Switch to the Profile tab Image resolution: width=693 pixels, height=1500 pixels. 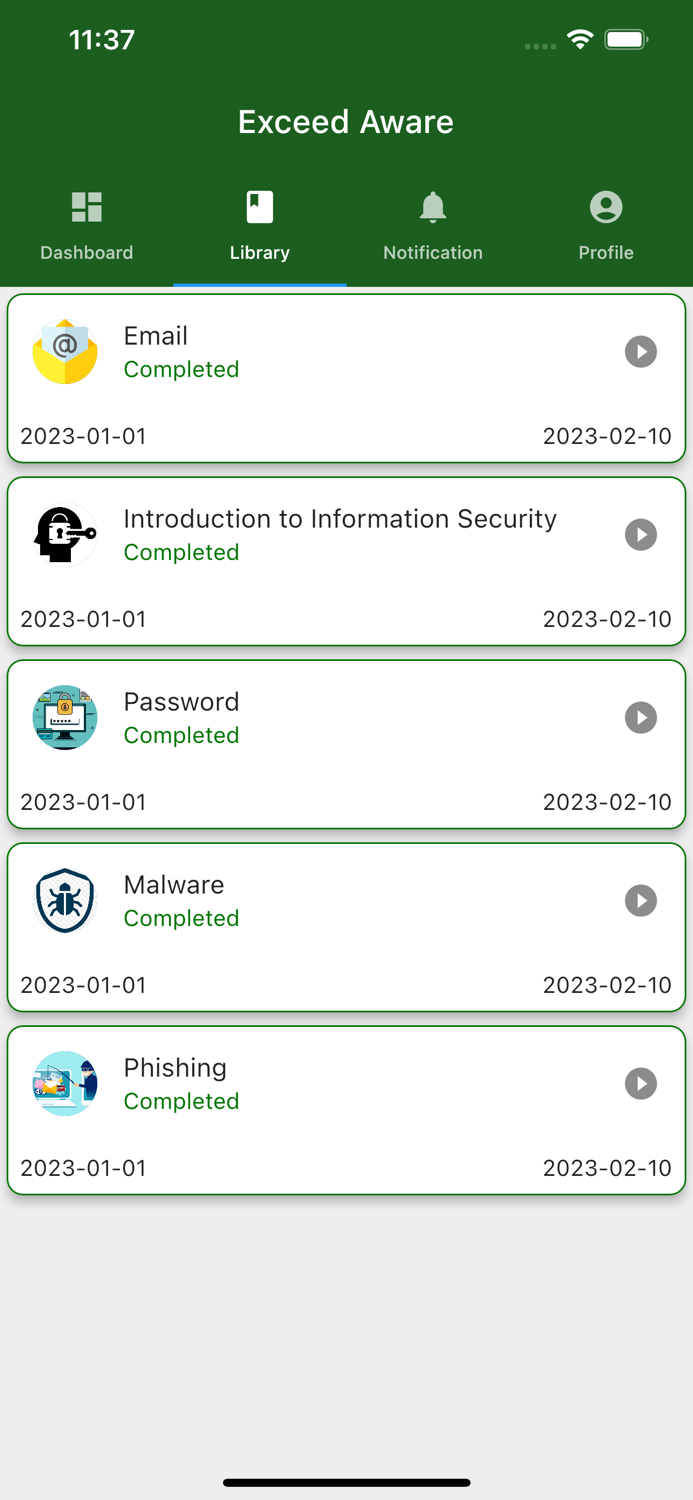(606, 225)
